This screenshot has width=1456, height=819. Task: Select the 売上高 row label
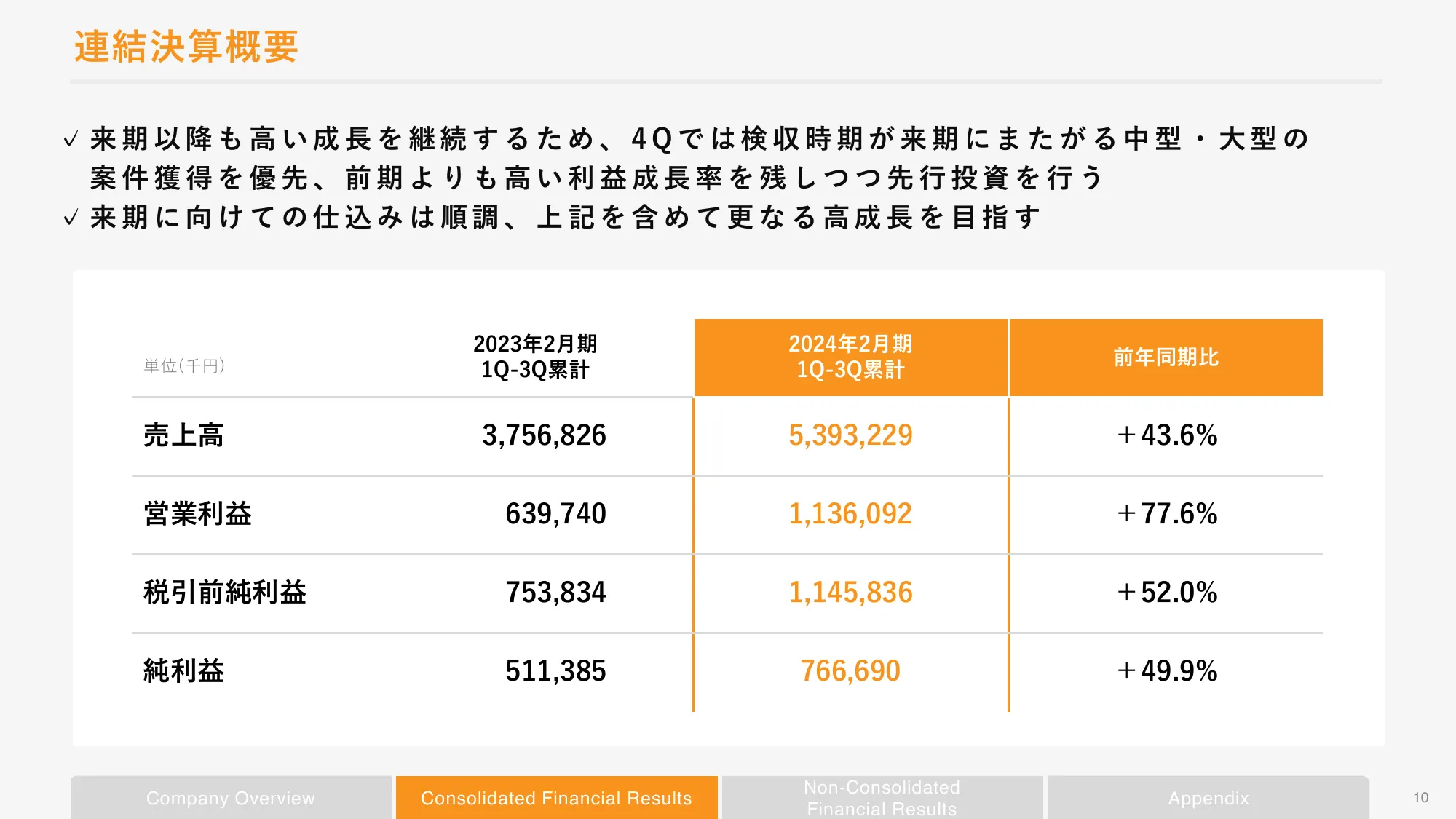(183, 435)
